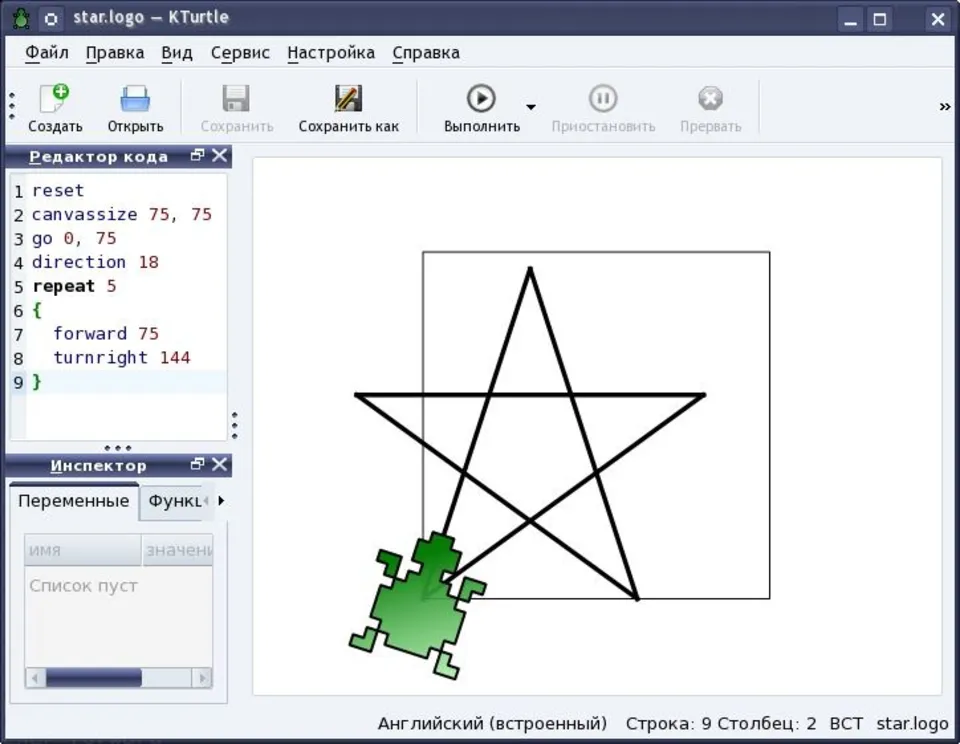
Task: Click the line 'reset' in code editor
Action: [x=58, y=190]
